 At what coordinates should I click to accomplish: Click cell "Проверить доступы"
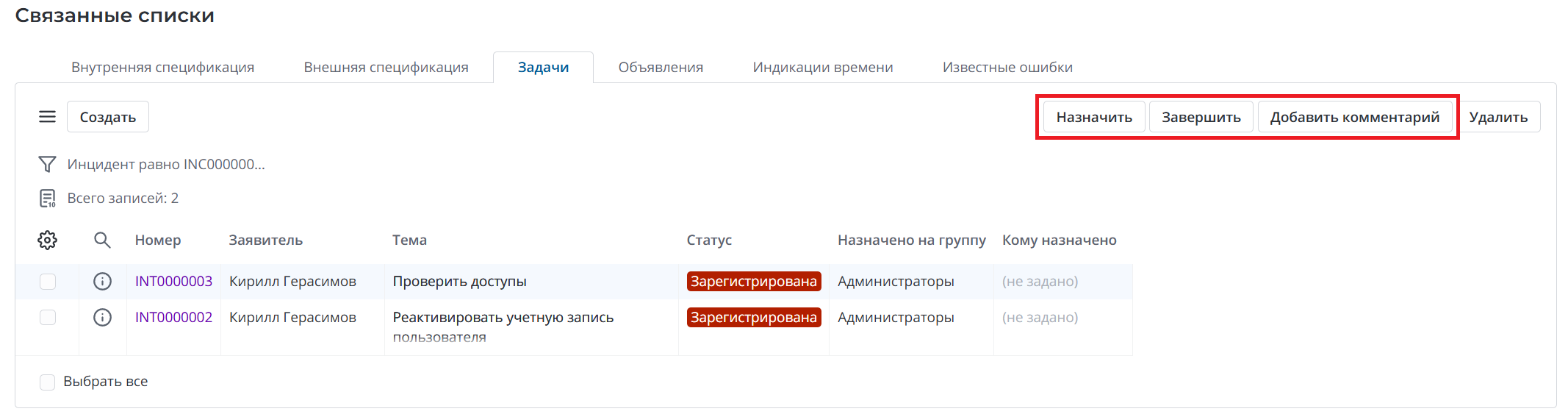(x=460, y=282)
